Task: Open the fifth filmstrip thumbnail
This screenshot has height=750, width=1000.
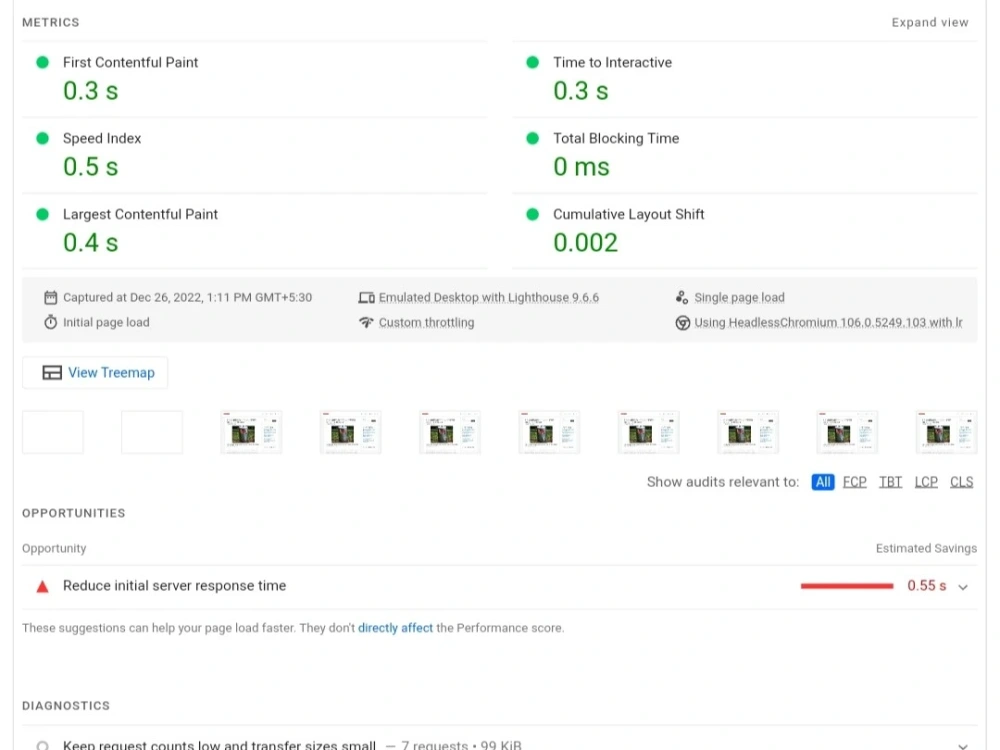Action: [450, 432]
